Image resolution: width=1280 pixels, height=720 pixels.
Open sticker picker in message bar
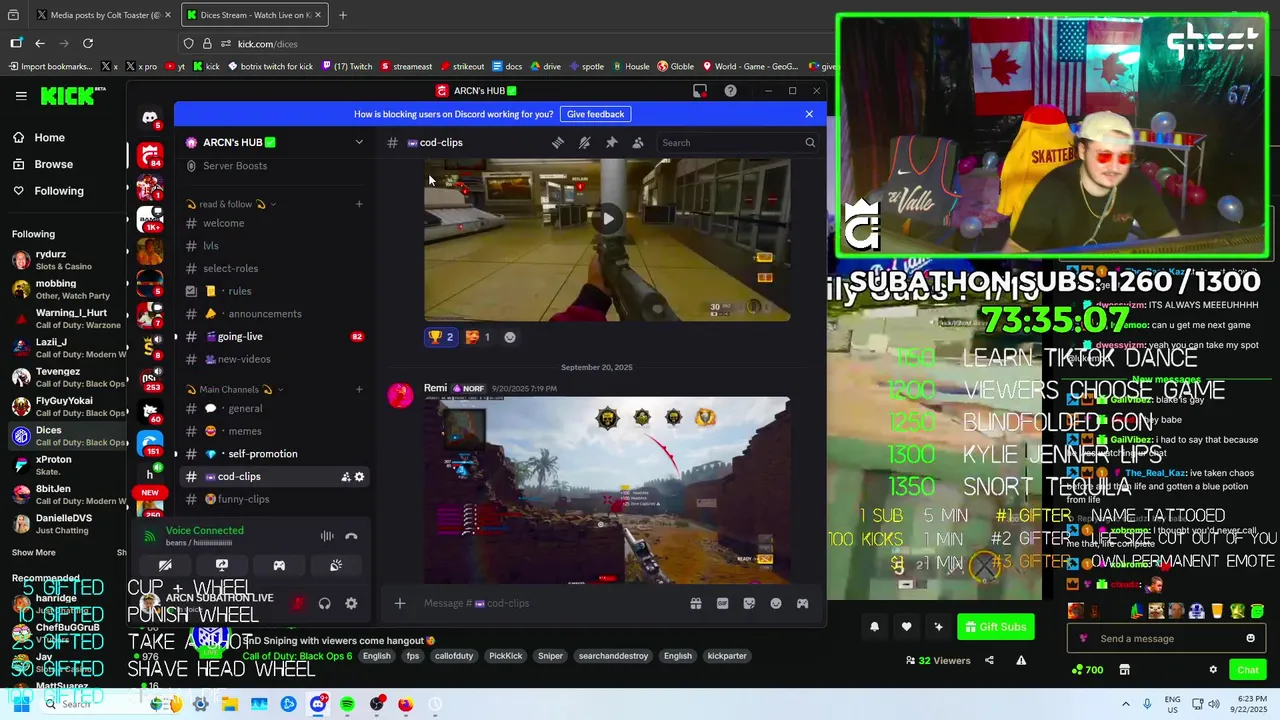[749, 603]
